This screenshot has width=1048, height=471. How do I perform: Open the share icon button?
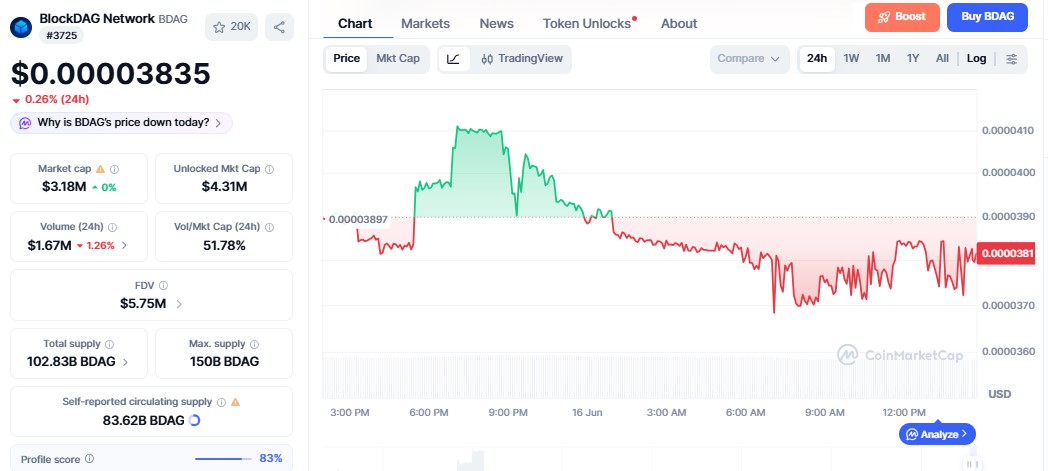coord(279,27)
